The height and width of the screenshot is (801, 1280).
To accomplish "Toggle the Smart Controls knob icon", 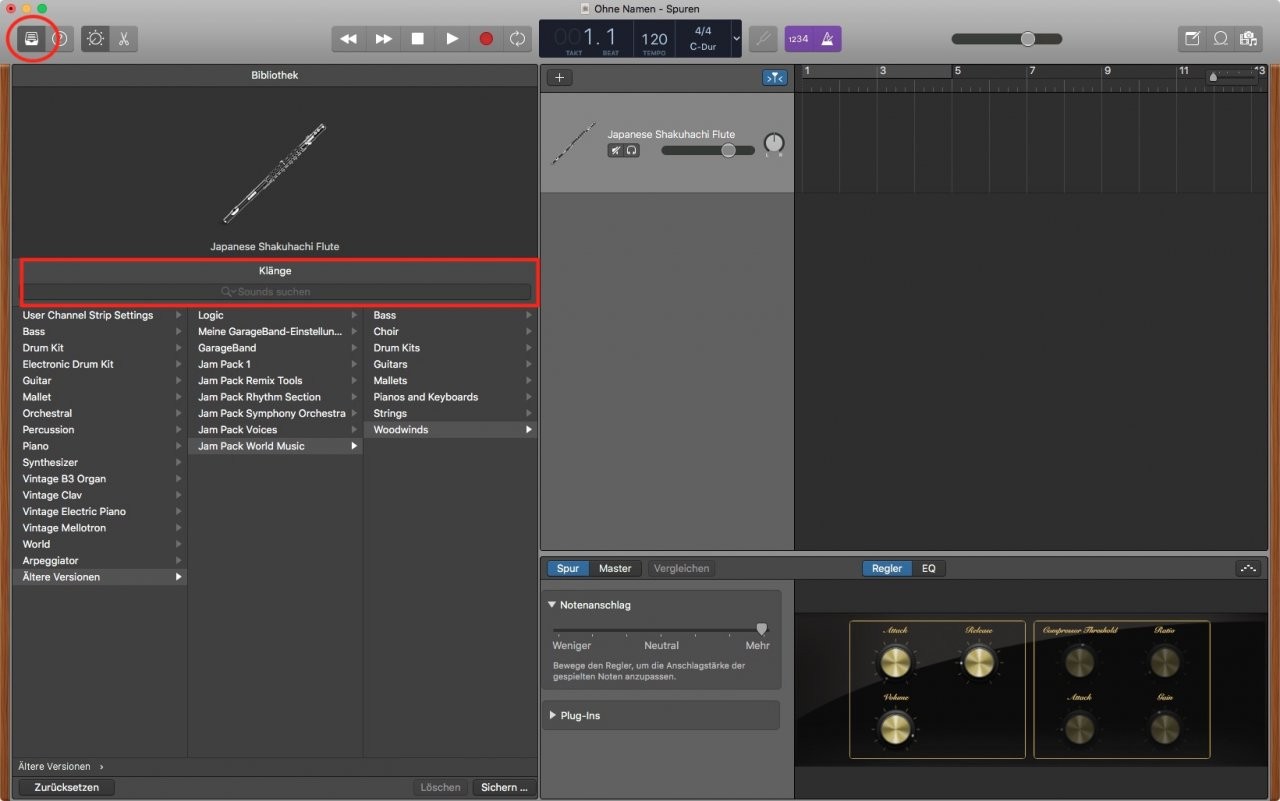I will (x=95, y=39).
